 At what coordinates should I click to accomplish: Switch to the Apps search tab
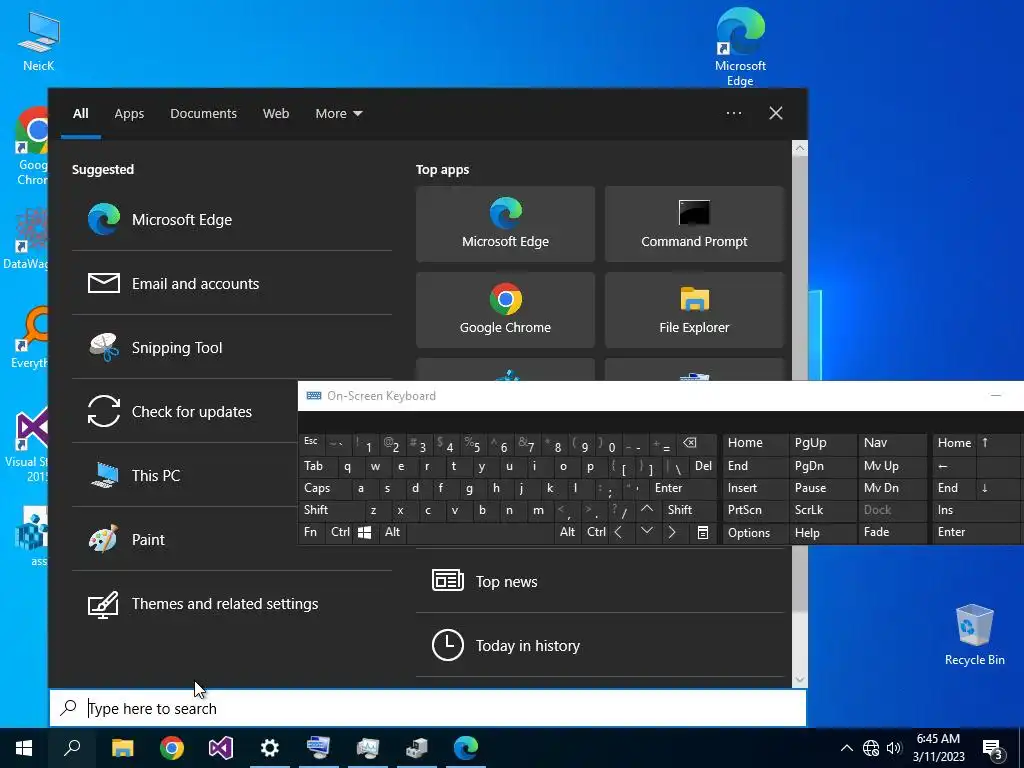click(129, 114)
